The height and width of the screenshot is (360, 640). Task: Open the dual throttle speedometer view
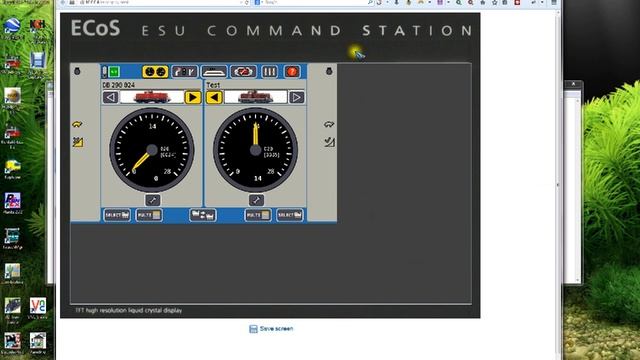tap(155, 72)
